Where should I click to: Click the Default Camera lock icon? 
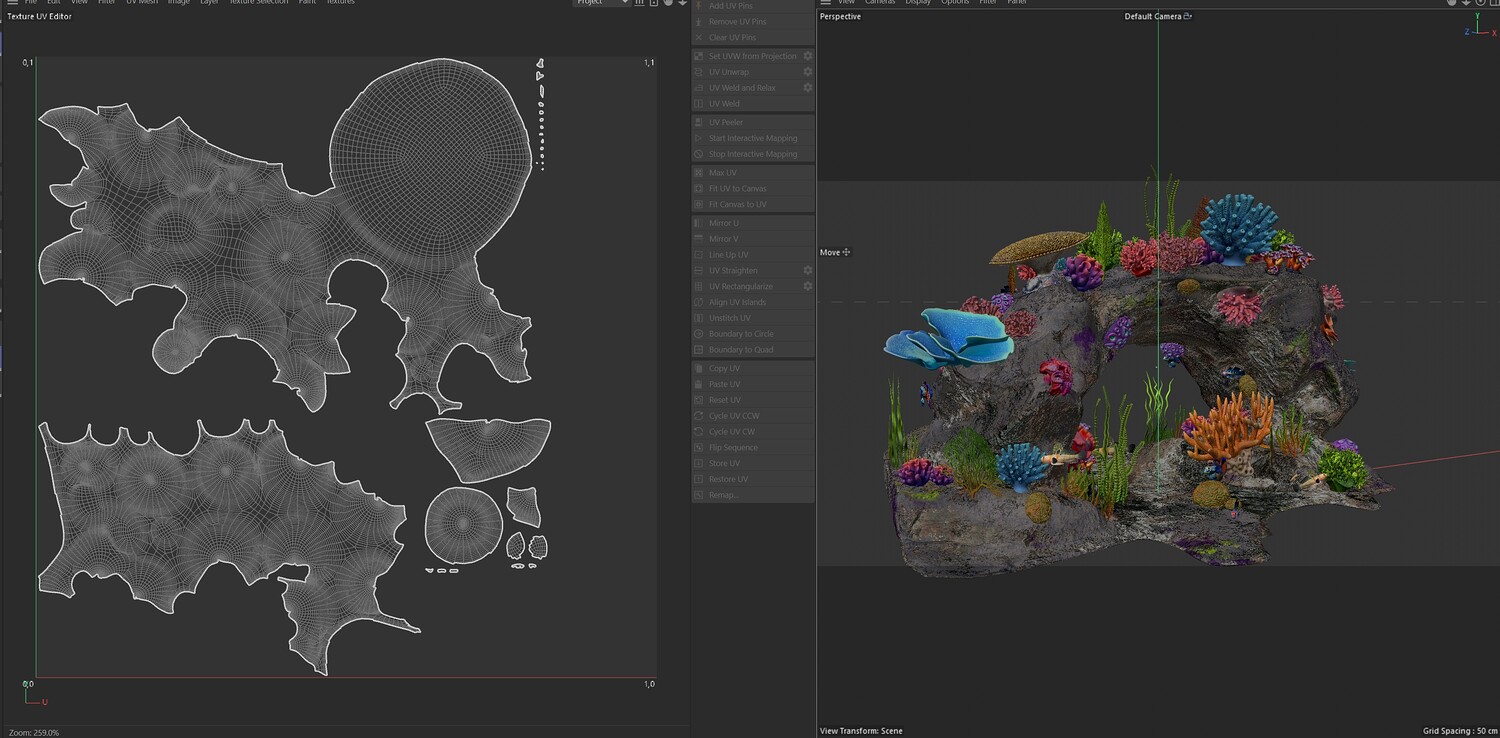pyautogui.click(x=1187, y=16)
